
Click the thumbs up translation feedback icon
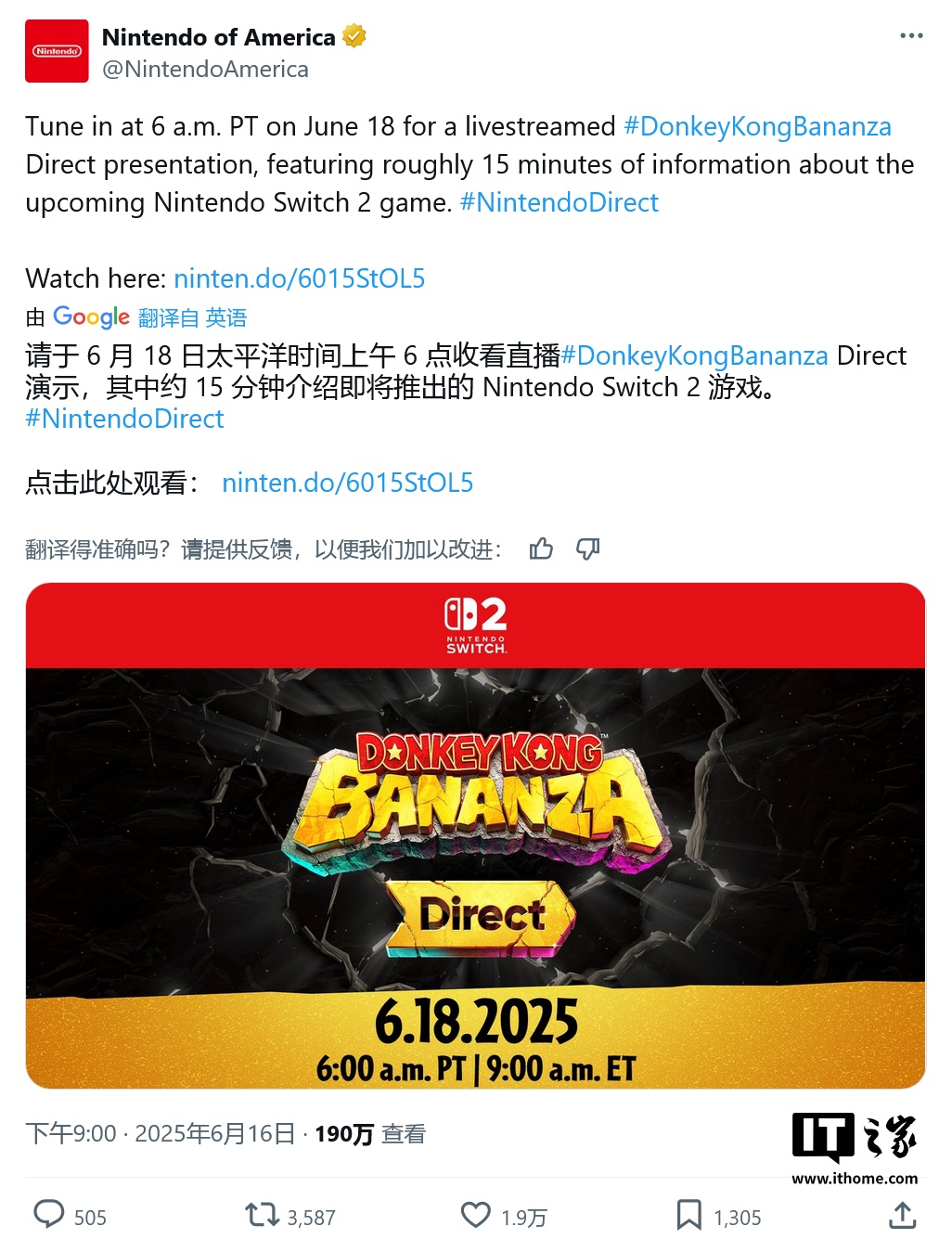tap(541, 549)
